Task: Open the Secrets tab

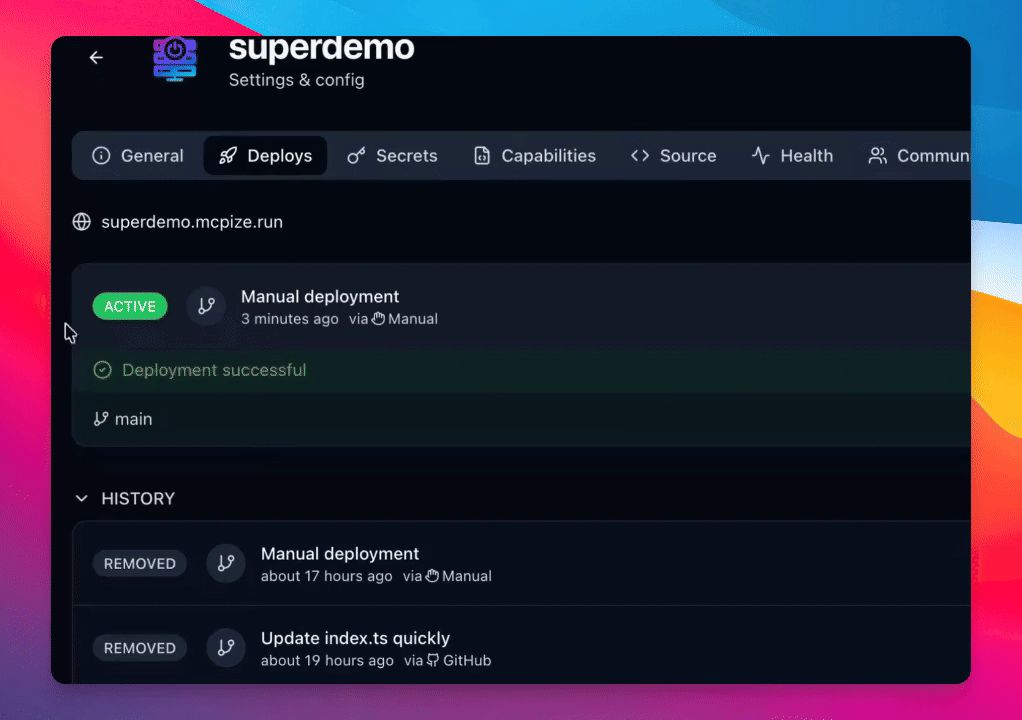Action: click(392, 156)
